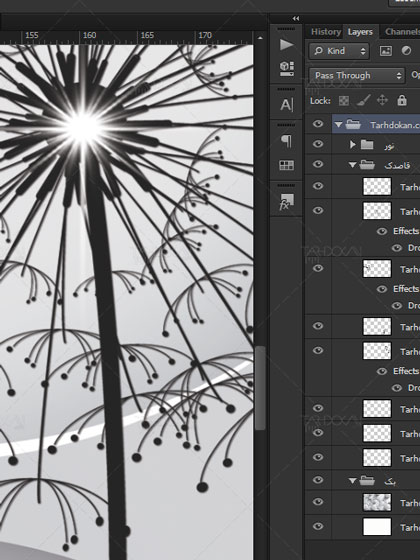
Task: Open the 3D cube panel icon
Action: point(286,68)
